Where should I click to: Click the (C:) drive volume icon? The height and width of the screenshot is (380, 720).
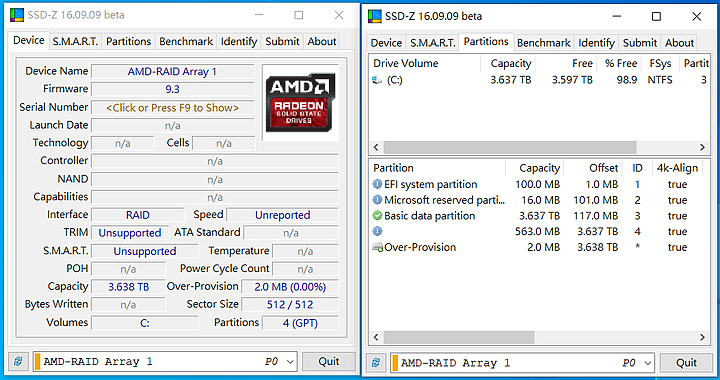377,80
